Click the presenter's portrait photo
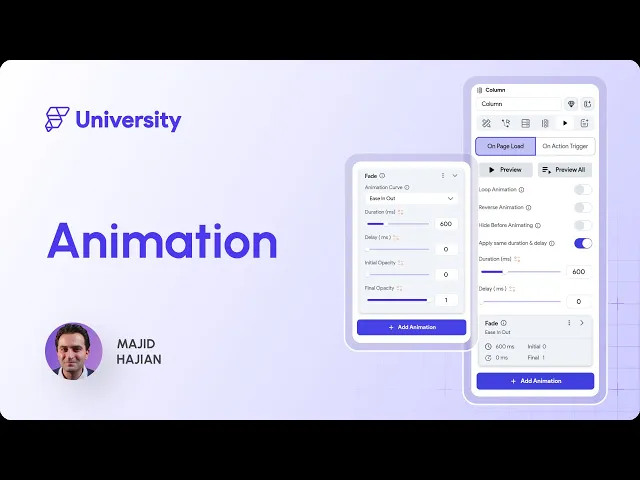This screenshot has height=480, width=640. (73, 351)
